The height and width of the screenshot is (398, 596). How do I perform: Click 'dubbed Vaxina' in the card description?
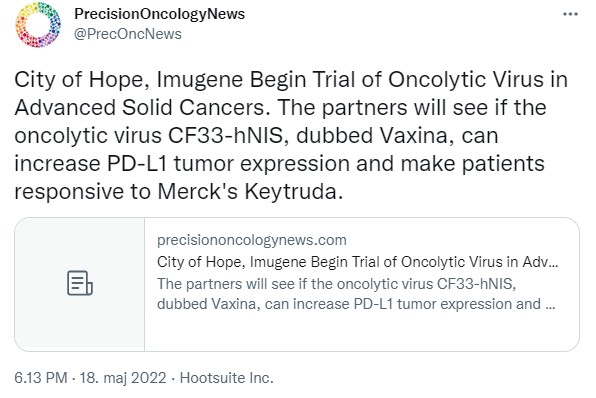point(206,304)
